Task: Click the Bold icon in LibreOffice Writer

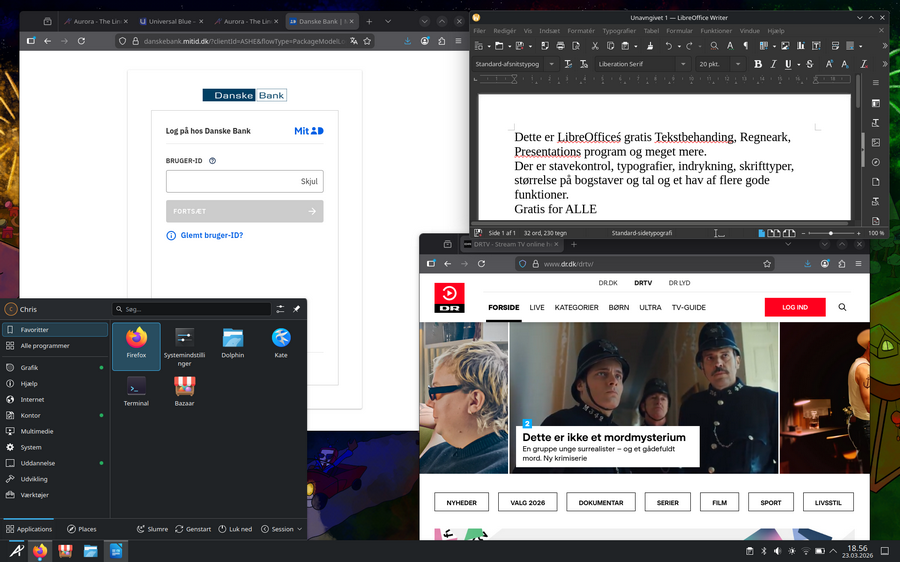Action: pyautogui.click(x=758, y=64)
